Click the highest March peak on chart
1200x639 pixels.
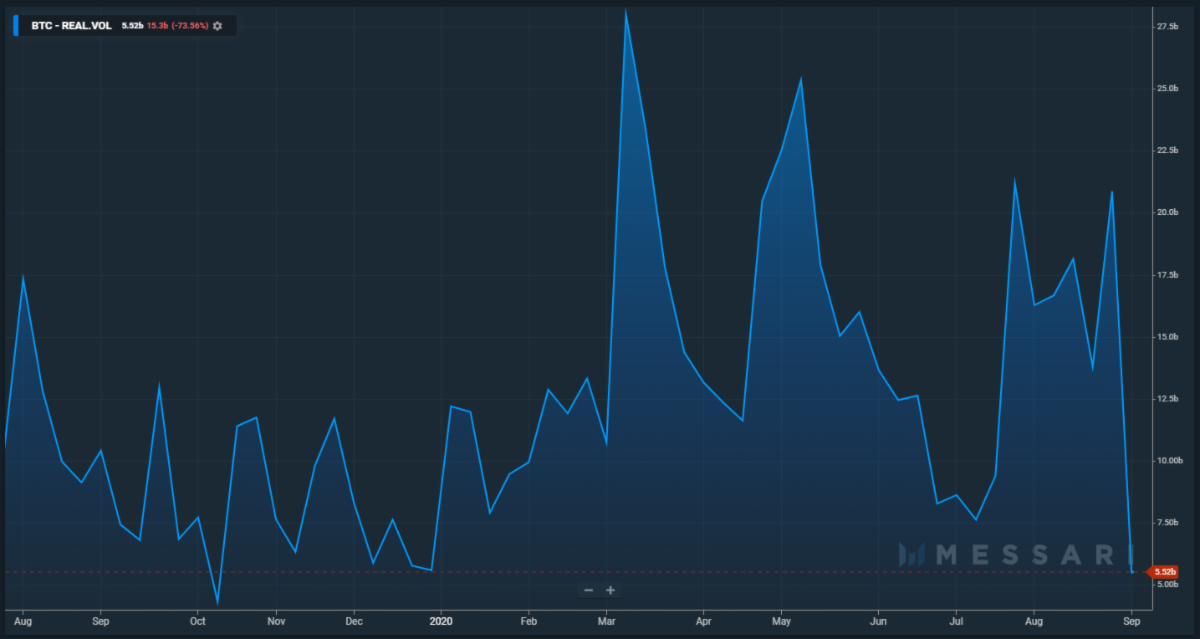pyautogui.click(x=626, y=12)
